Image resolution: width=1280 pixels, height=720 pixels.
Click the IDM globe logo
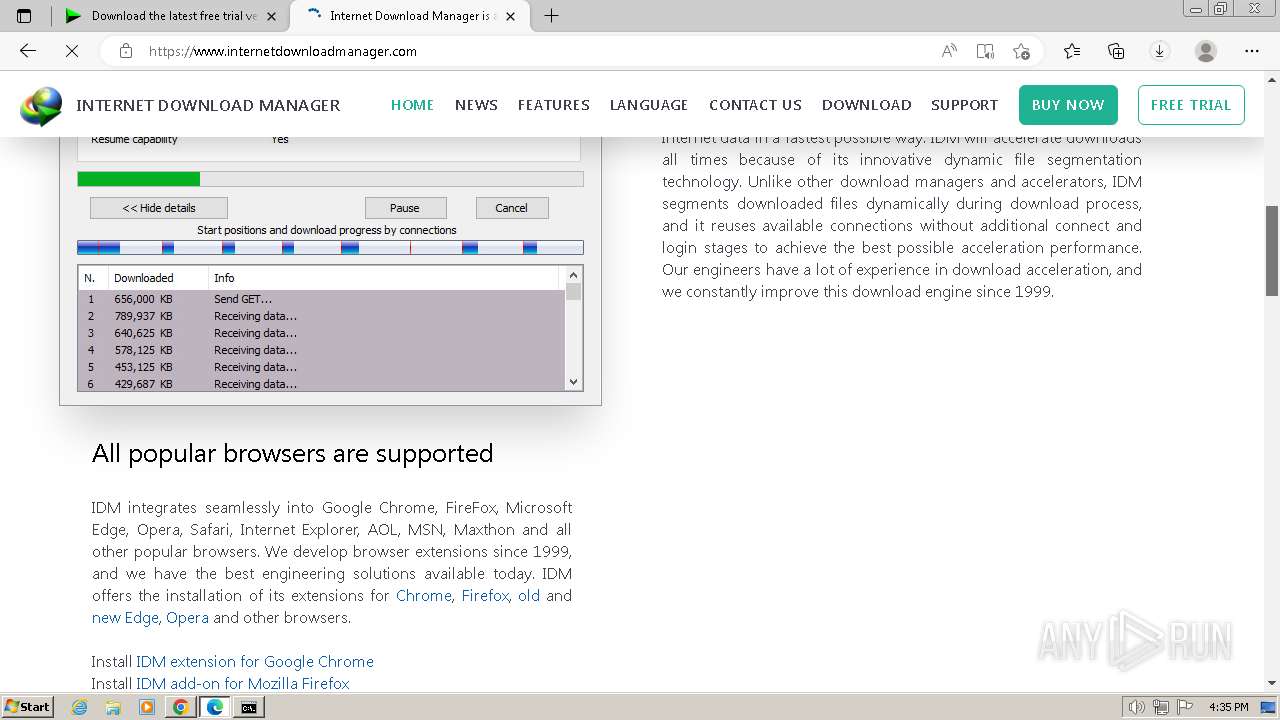point(41,106)
